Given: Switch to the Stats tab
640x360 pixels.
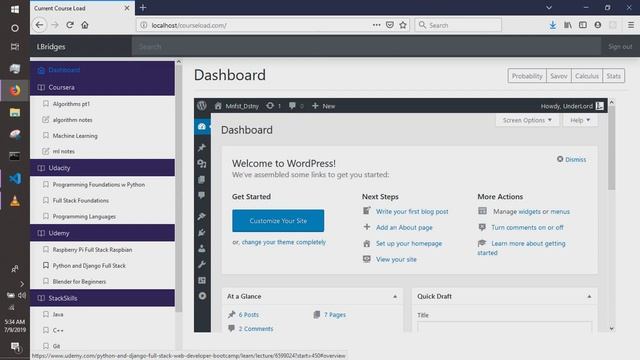Looking at the screenshot, I should pyautogui.click(x=613, y=76).
